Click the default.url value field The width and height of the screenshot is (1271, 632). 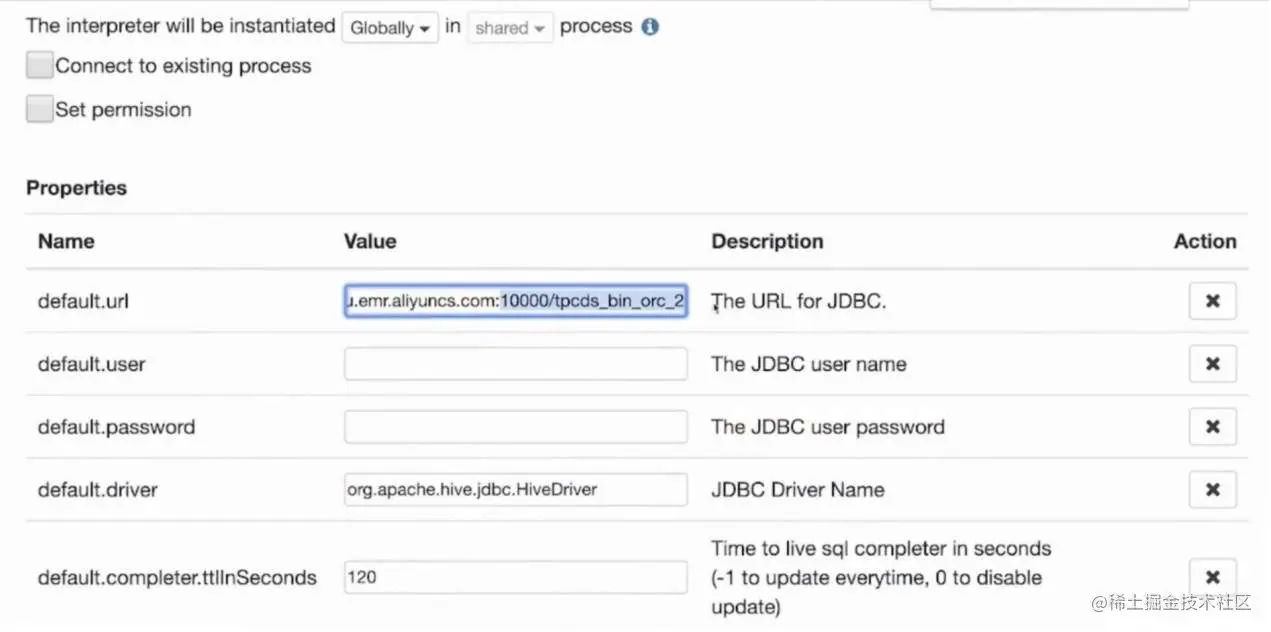516,301
